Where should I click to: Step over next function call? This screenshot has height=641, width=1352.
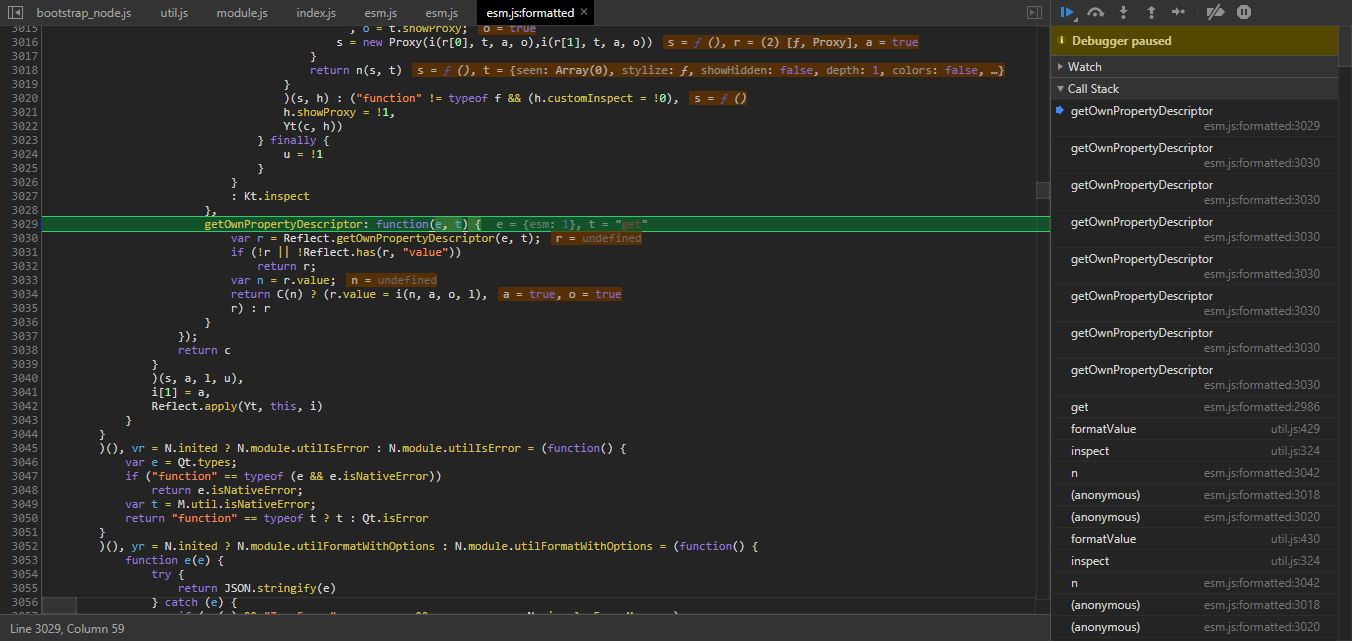1096,12
